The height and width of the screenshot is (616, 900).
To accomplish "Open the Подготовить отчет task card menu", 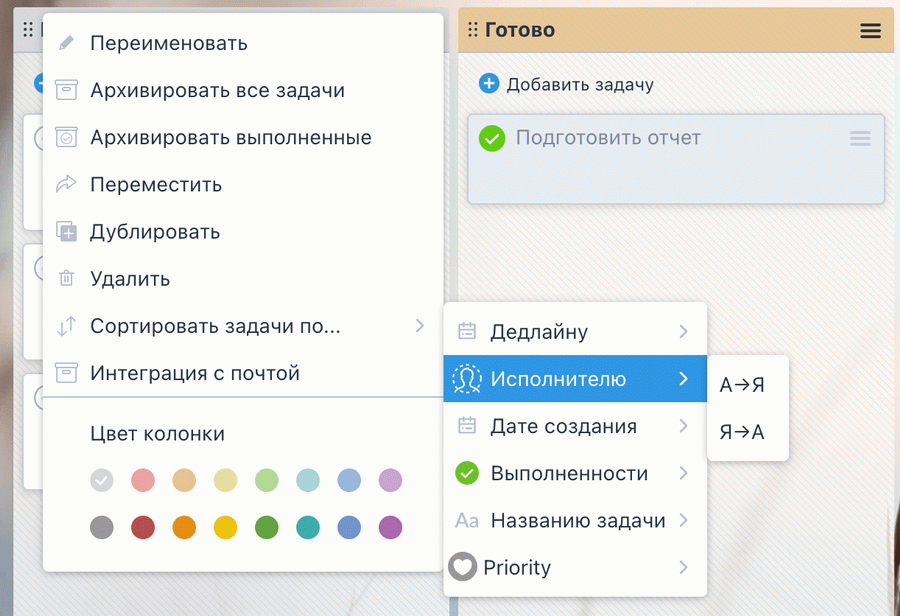I will 860,139.
